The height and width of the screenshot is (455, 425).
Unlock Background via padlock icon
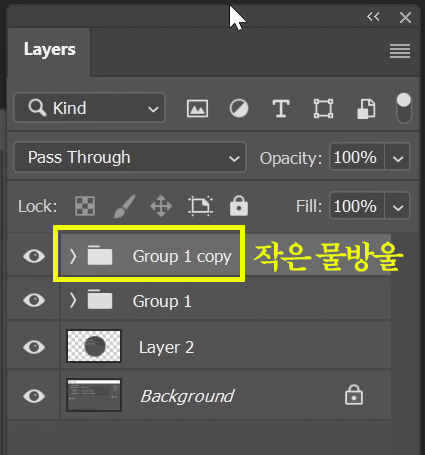[354, 395]
